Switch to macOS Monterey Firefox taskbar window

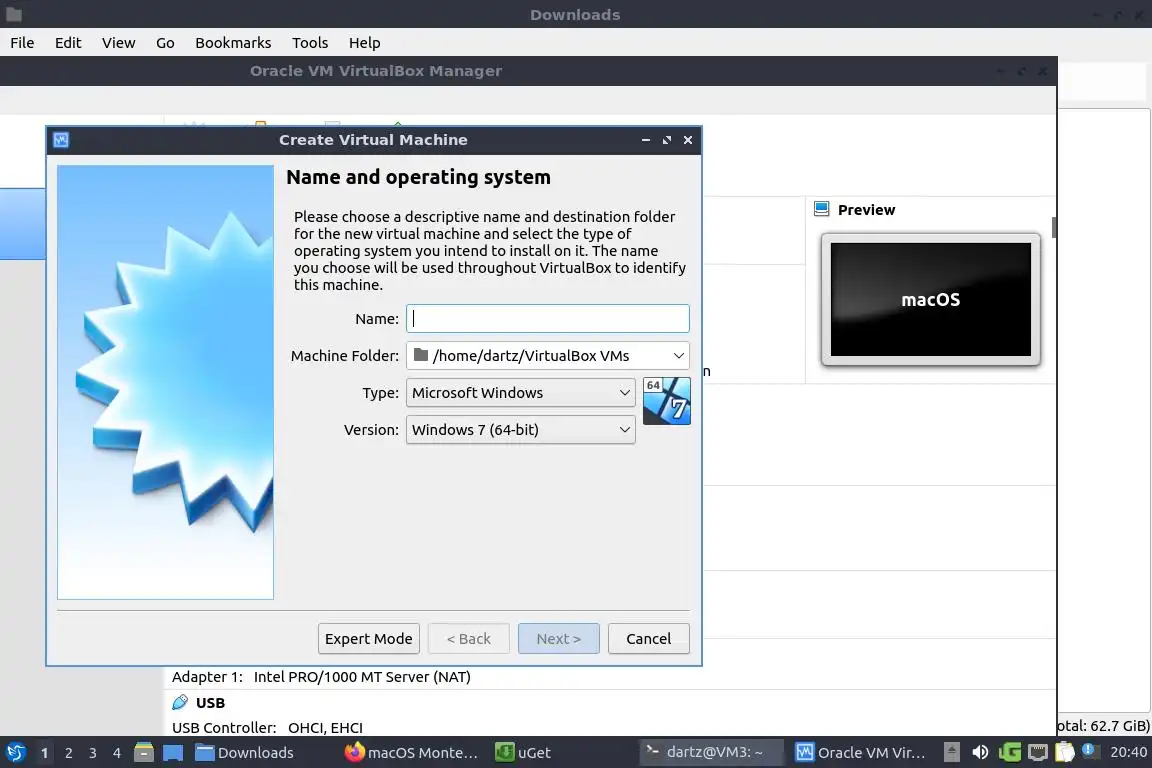click(x=412, y=752)
